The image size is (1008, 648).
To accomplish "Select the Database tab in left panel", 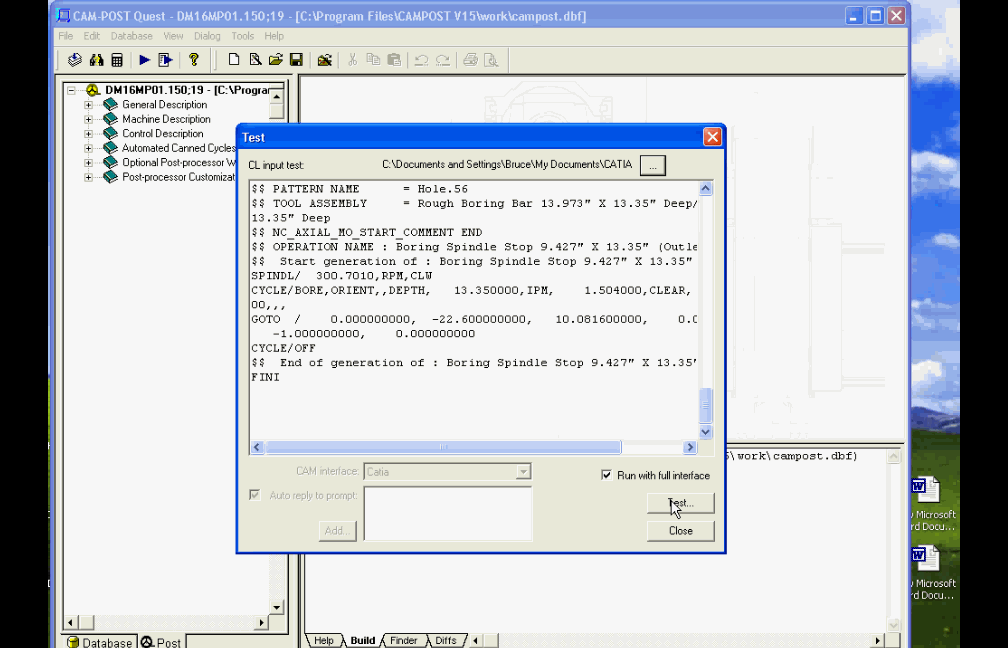I will tap(100, 642).
